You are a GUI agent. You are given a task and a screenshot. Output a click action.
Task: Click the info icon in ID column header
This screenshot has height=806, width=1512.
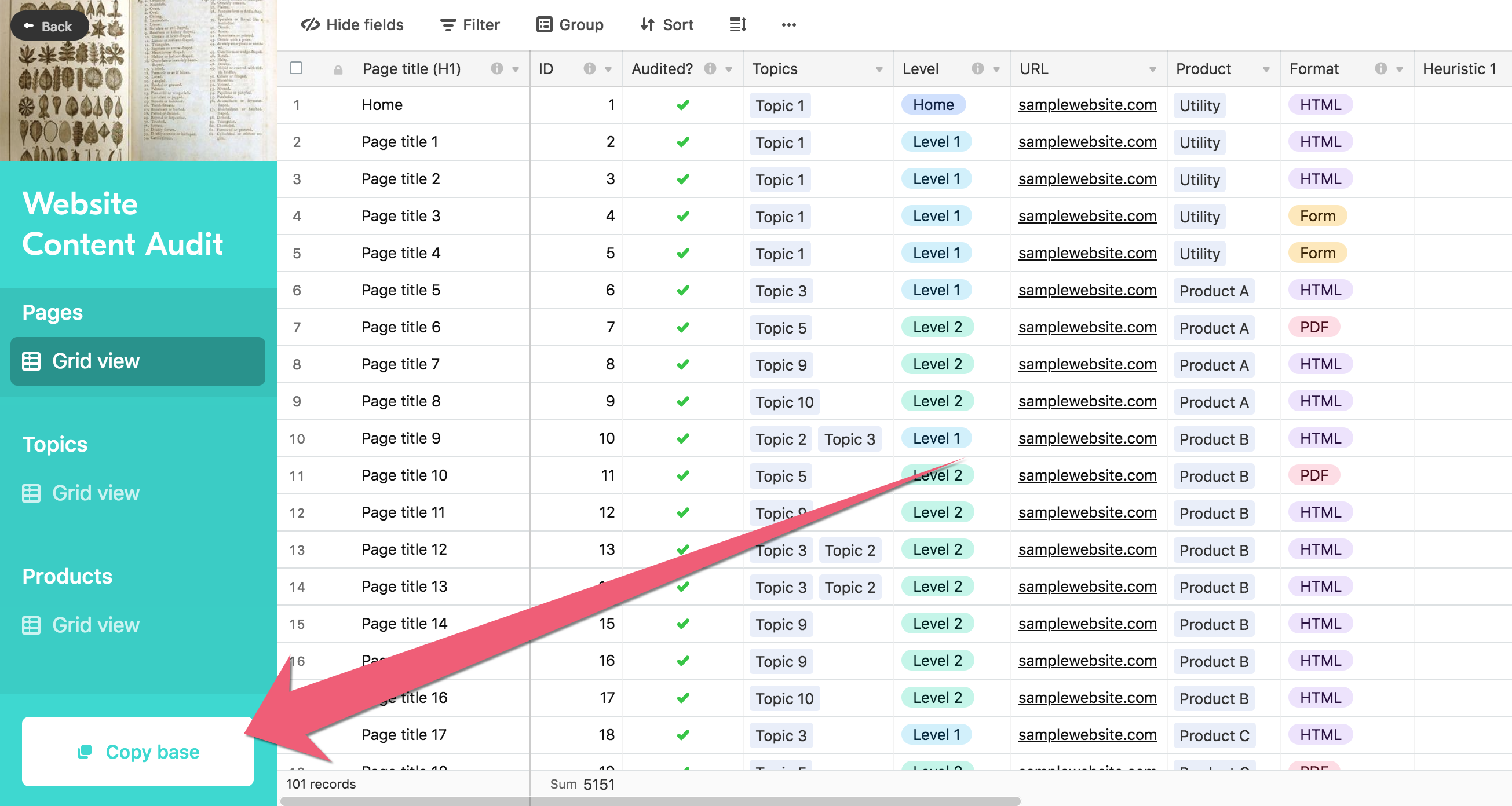(589, 69)
